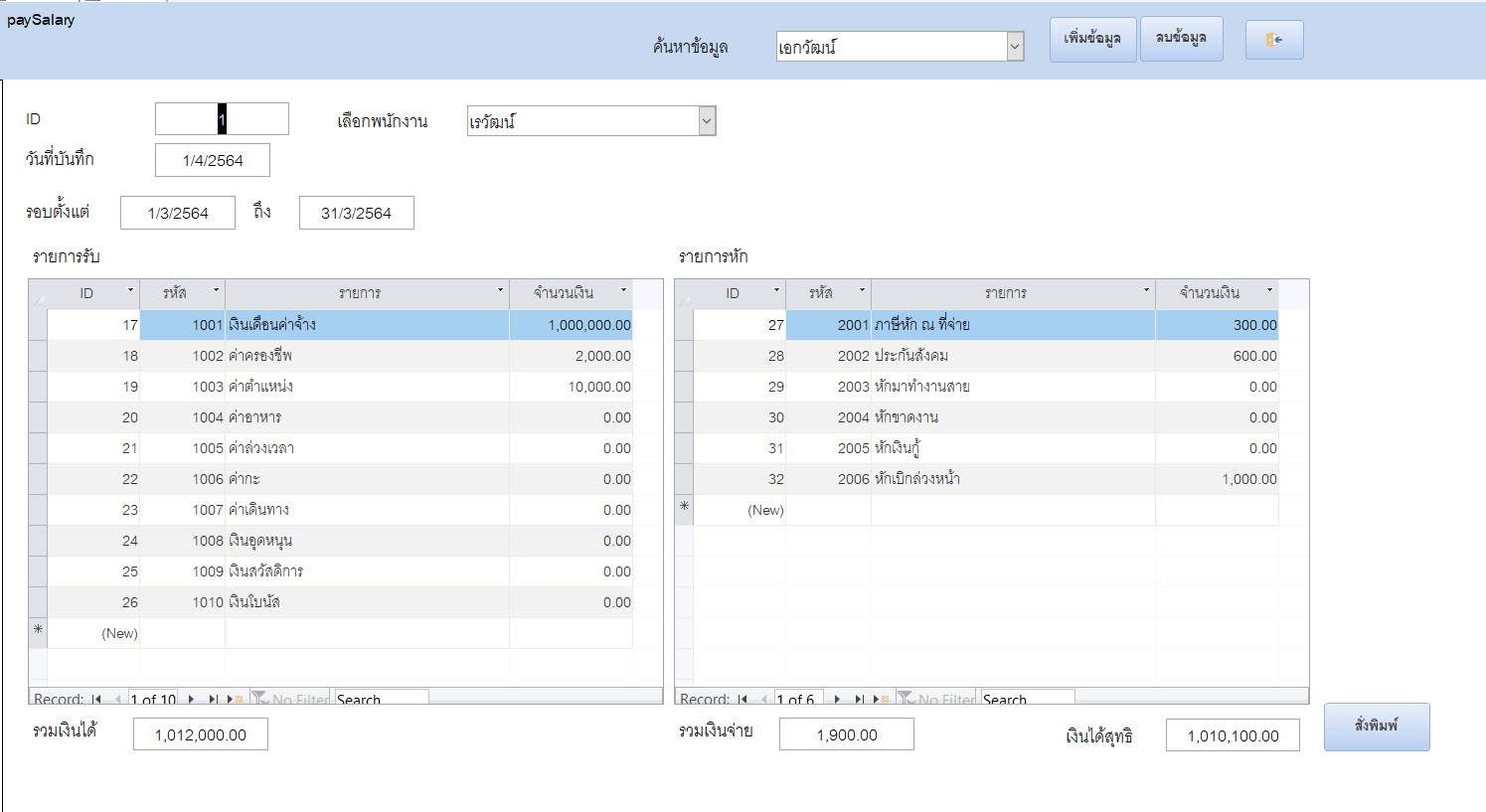Click the ค่าล่วงเวลา item cell
This screenshot has height=812, width=1486.
pos(367,448)
